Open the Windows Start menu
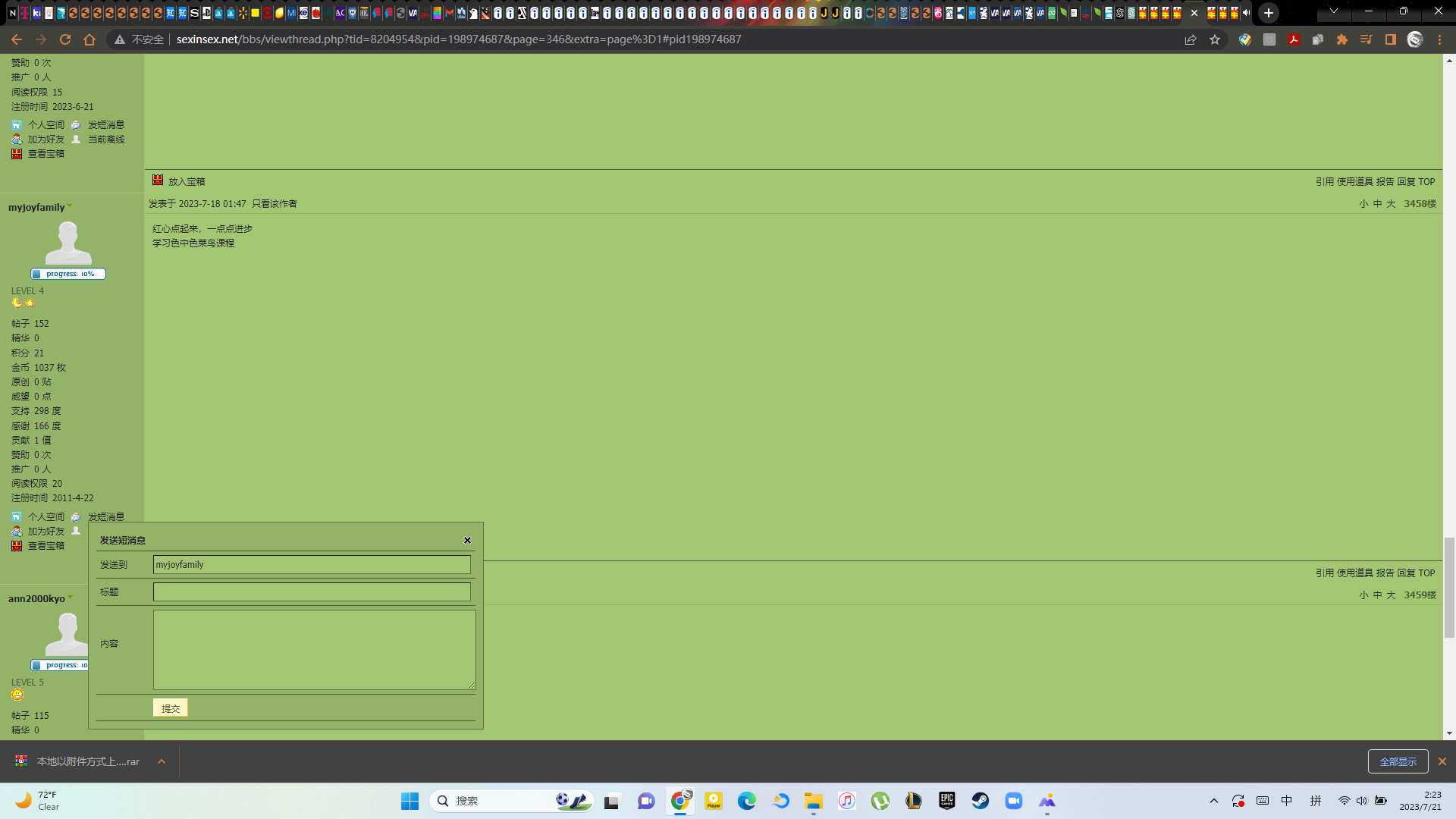 coord(409,801)
